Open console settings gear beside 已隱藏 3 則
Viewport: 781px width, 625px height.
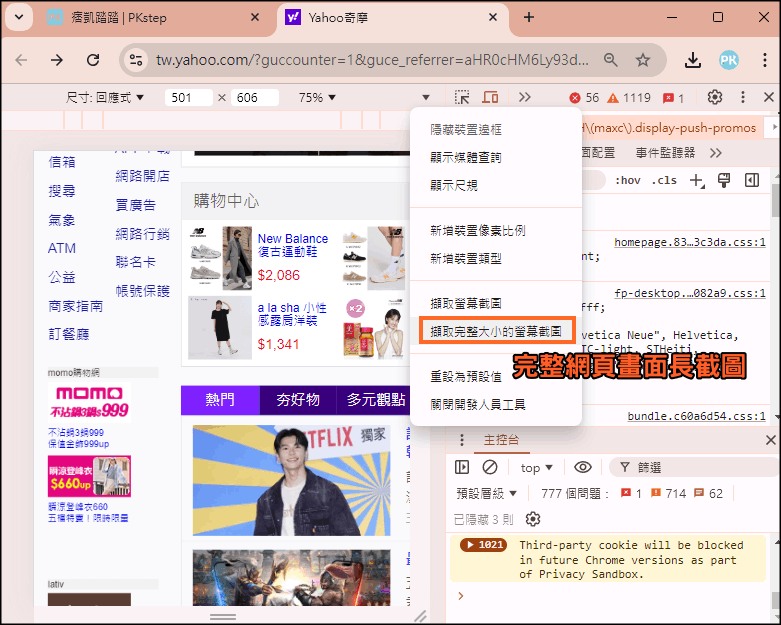tap(532, 519)
